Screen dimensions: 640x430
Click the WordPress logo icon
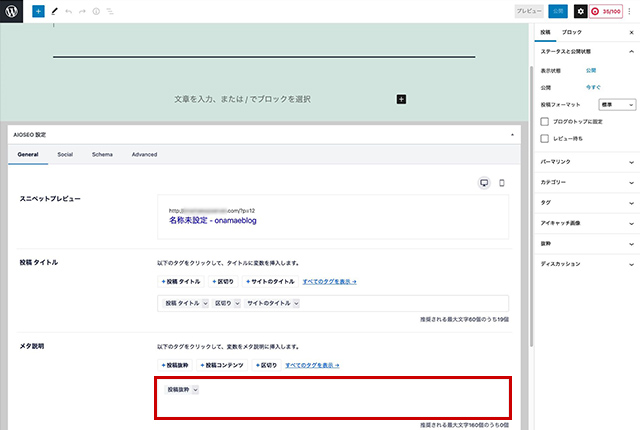point(11,11)
